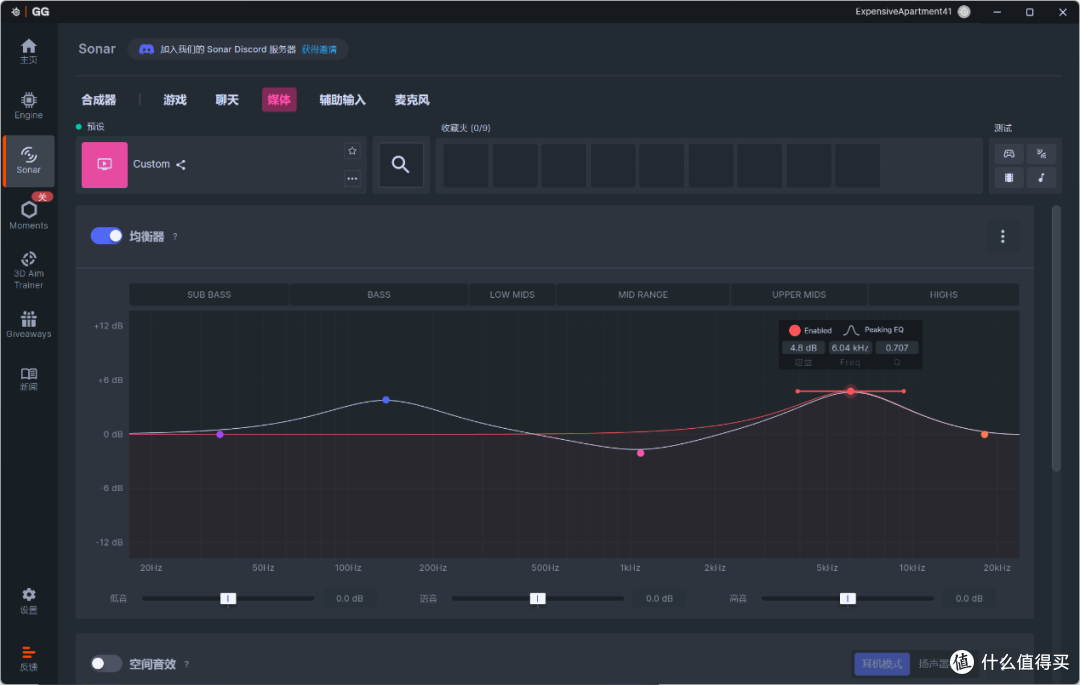Image resolution: width=1080 pixels, height=685 pixels.
Task: Favorite the Custom preset with star icon
Action: (352, 151)
